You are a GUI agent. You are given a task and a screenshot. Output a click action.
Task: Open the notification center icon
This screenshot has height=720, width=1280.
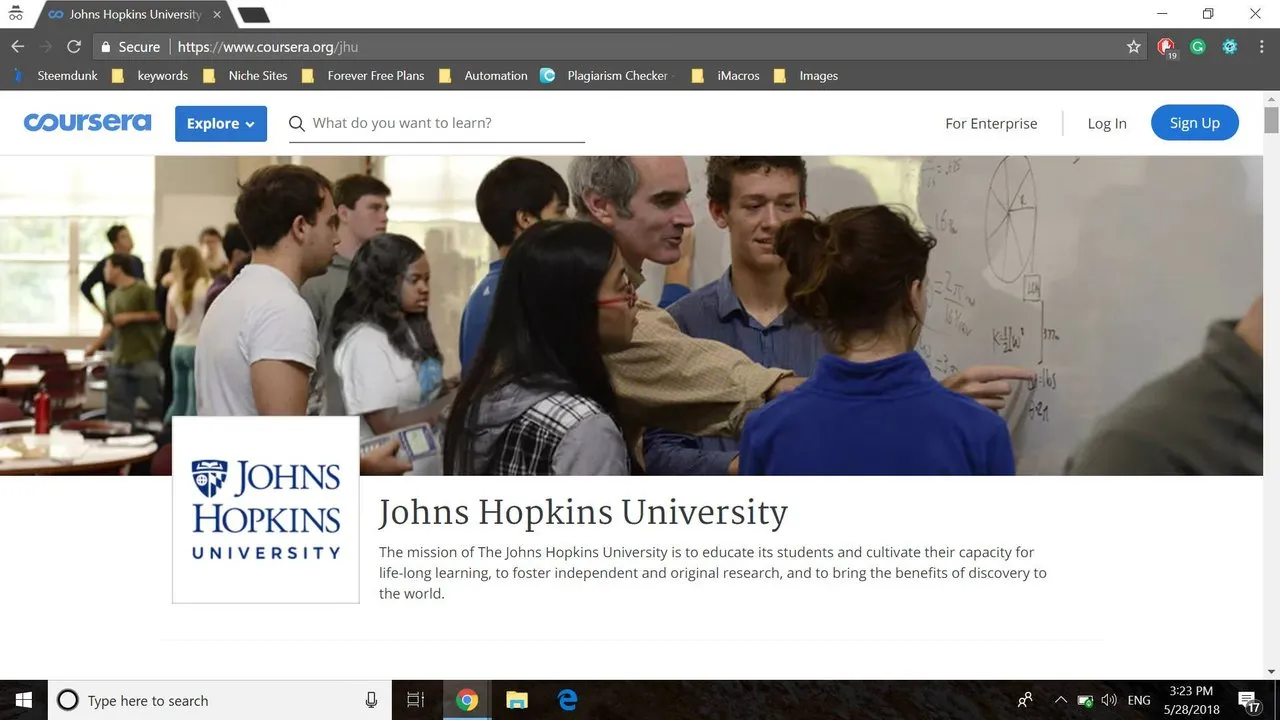click(x=1249, y=701)
